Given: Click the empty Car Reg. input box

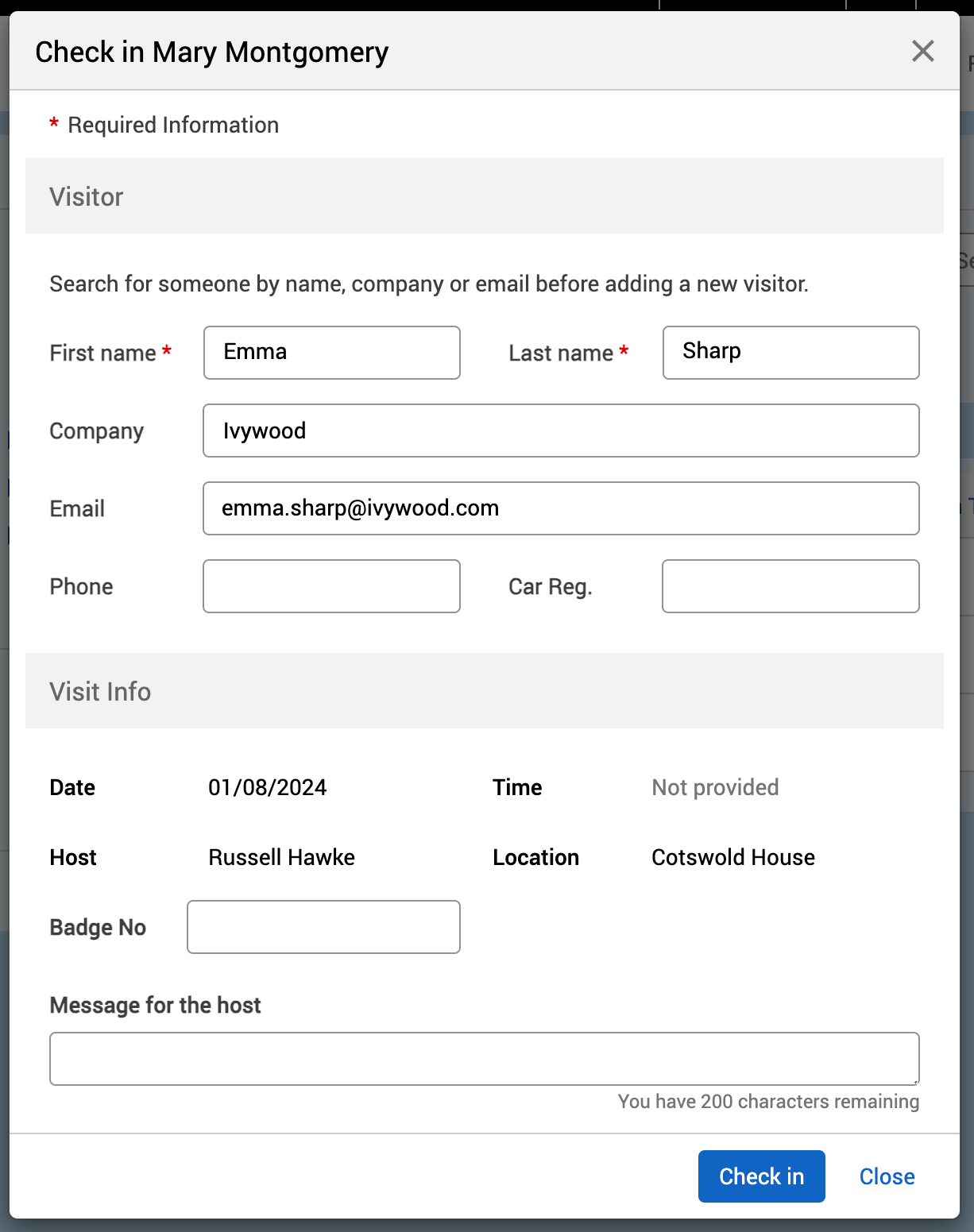Looking at the screenshot, I should pyautogui.click(x=790, y=586).
